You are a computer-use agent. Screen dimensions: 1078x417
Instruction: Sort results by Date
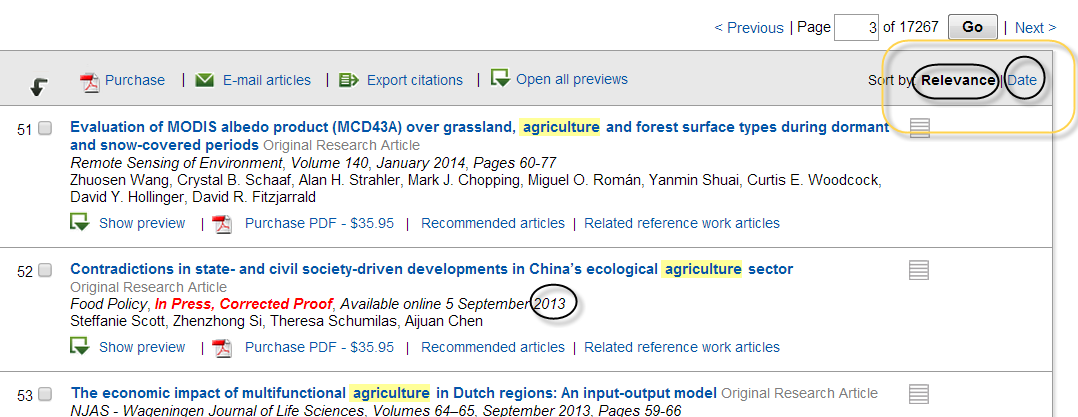pos(1022,80)
